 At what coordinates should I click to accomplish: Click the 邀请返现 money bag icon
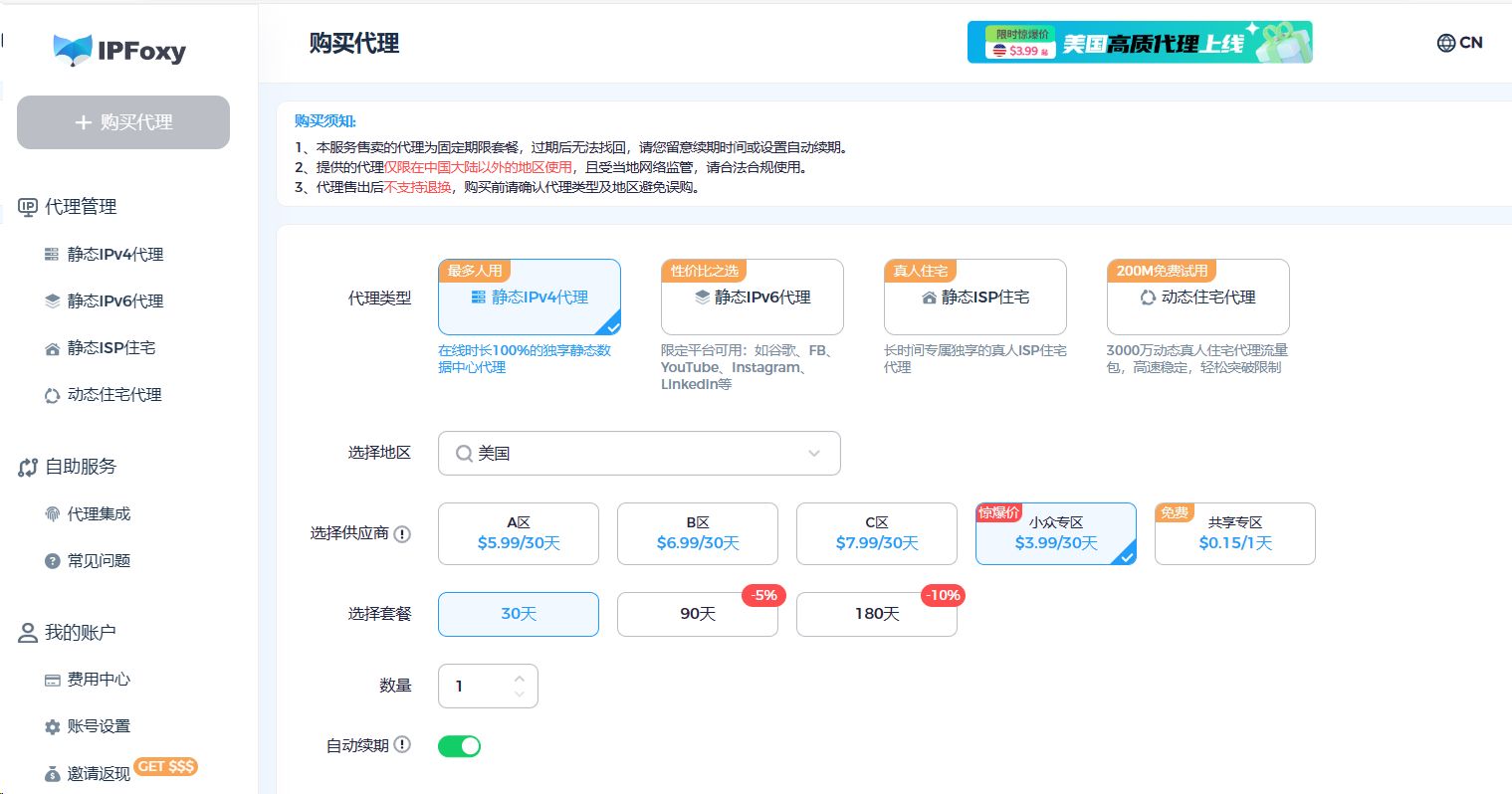(52, 774)
